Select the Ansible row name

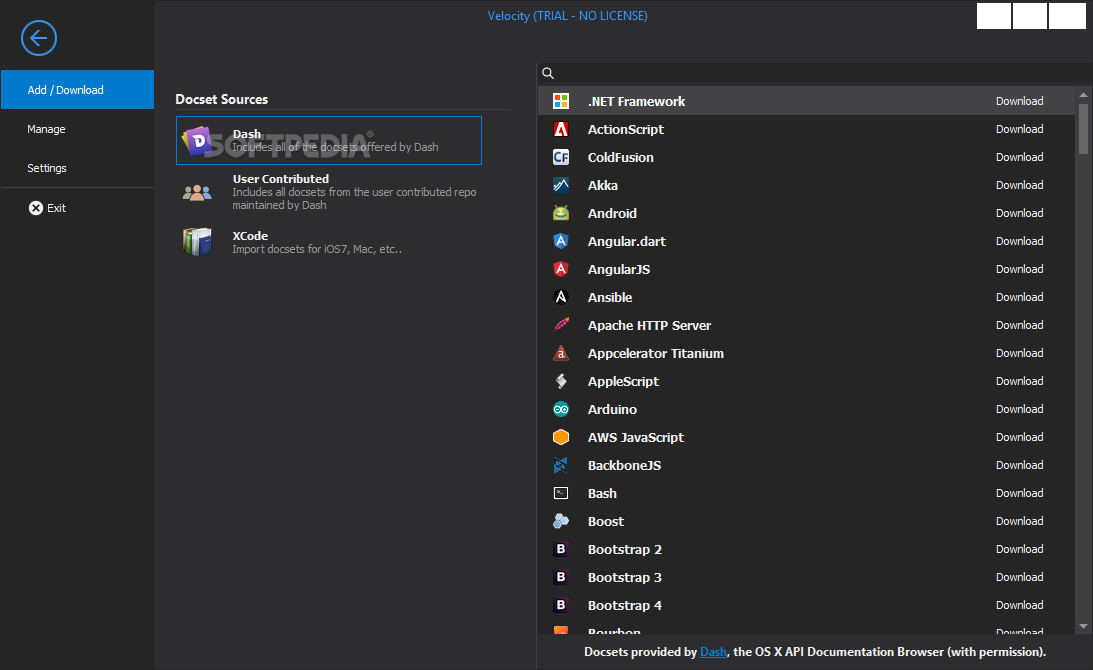(x=610, y=297)
